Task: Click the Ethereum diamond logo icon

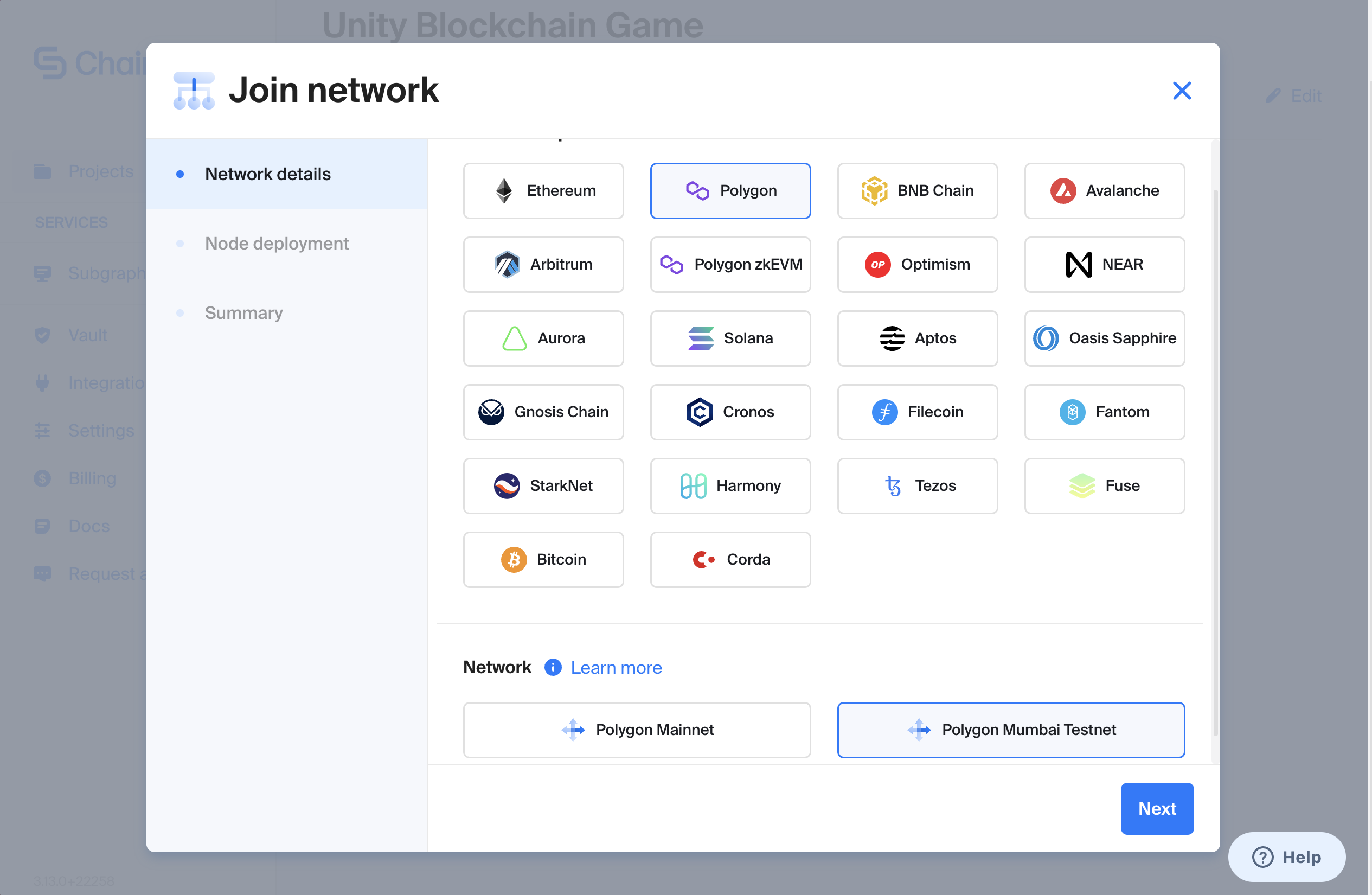Action: click(504, 191)
